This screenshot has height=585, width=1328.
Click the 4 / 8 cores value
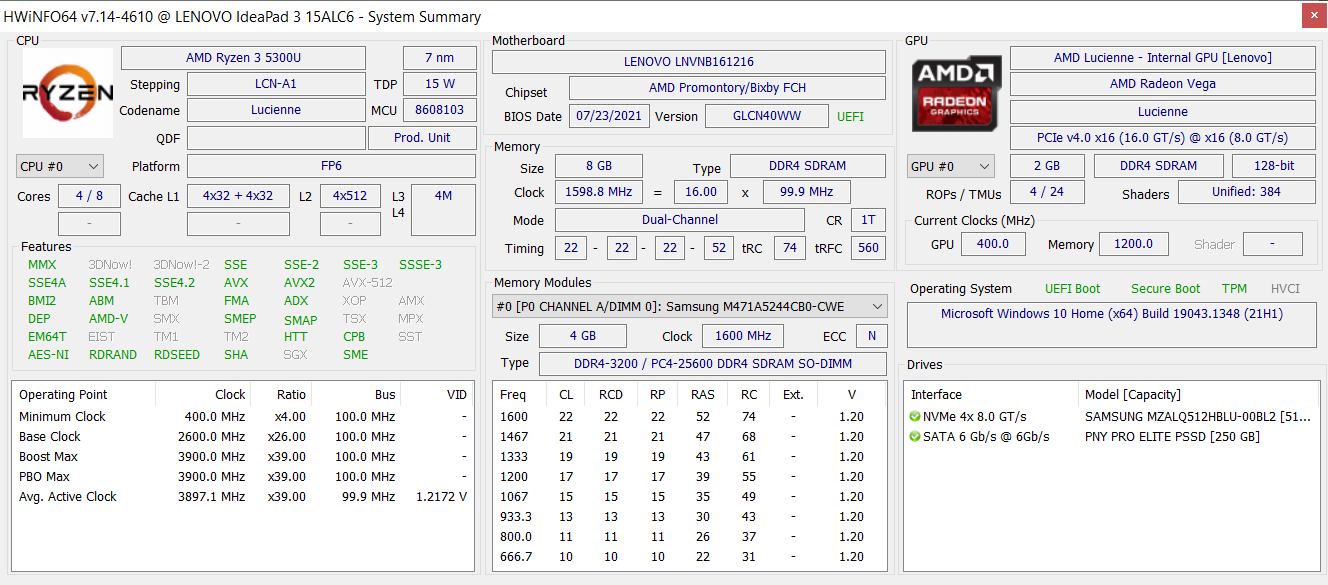pyautogui.click(x=89, y=197)
